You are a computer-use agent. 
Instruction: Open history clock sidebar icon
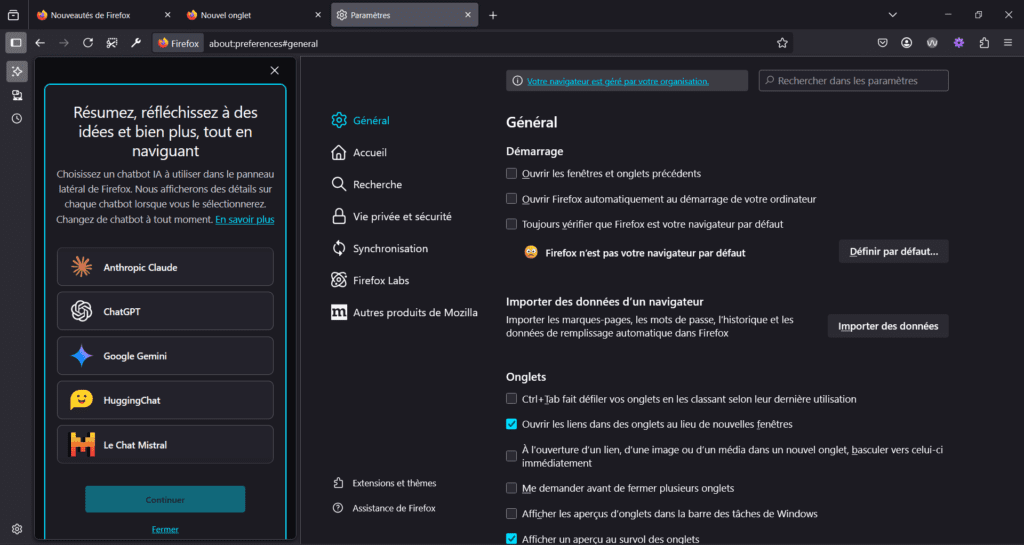(x=17, y=119)
